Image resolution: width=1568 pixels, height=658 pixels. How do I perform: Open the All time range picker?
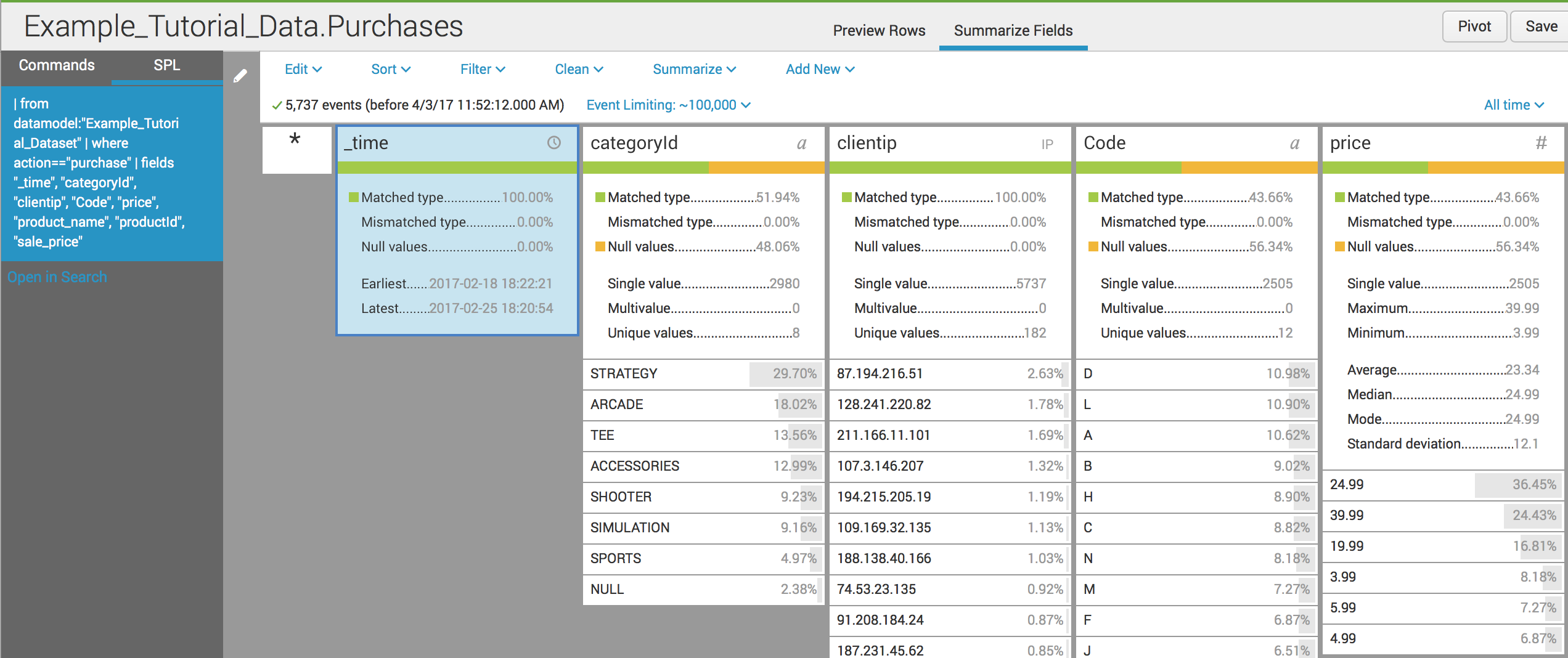pyautogui.click(x=1514, y=105)
